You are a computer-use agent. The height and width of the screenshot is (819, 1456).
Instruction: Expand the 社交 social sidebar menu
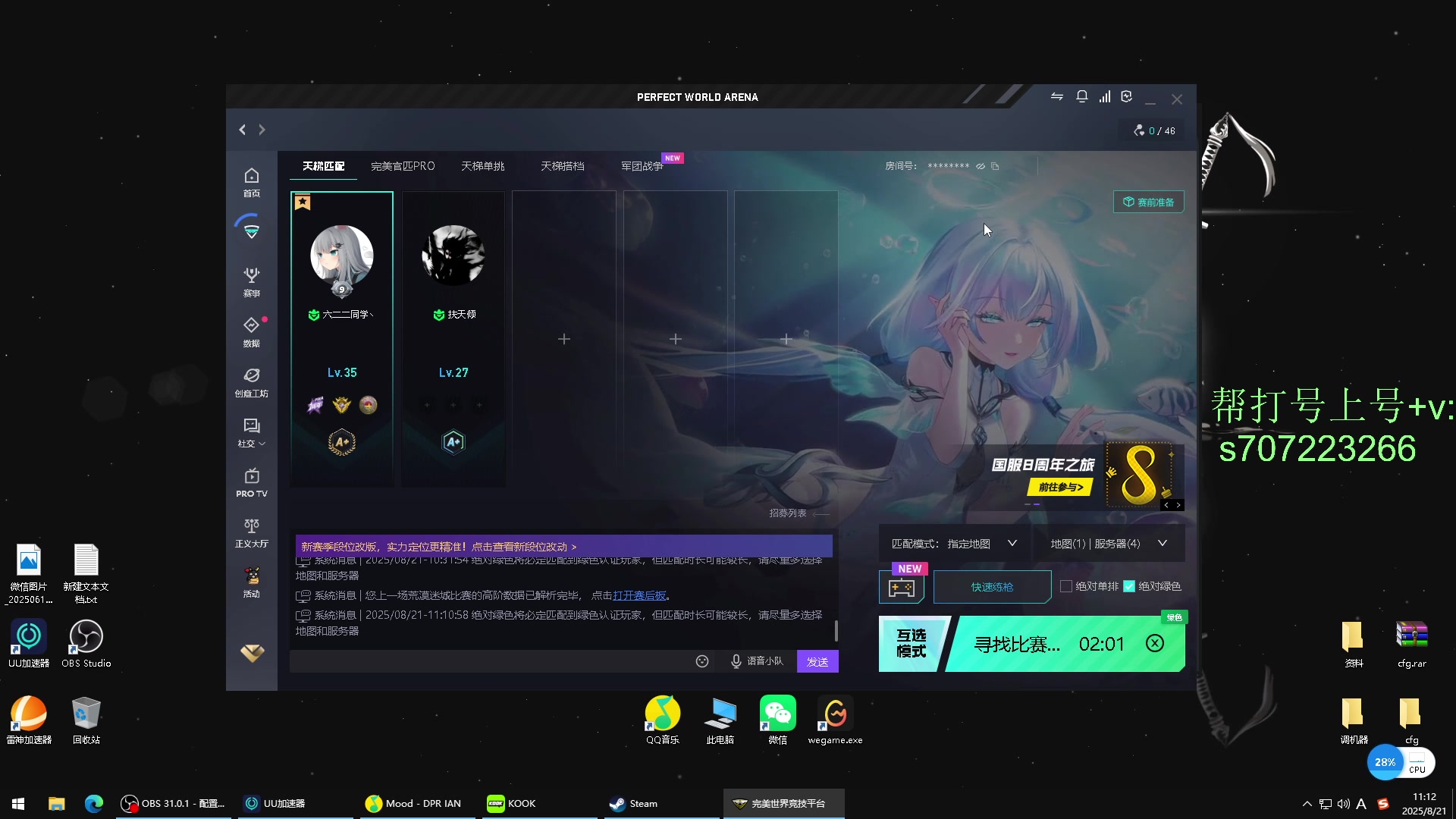251,432
